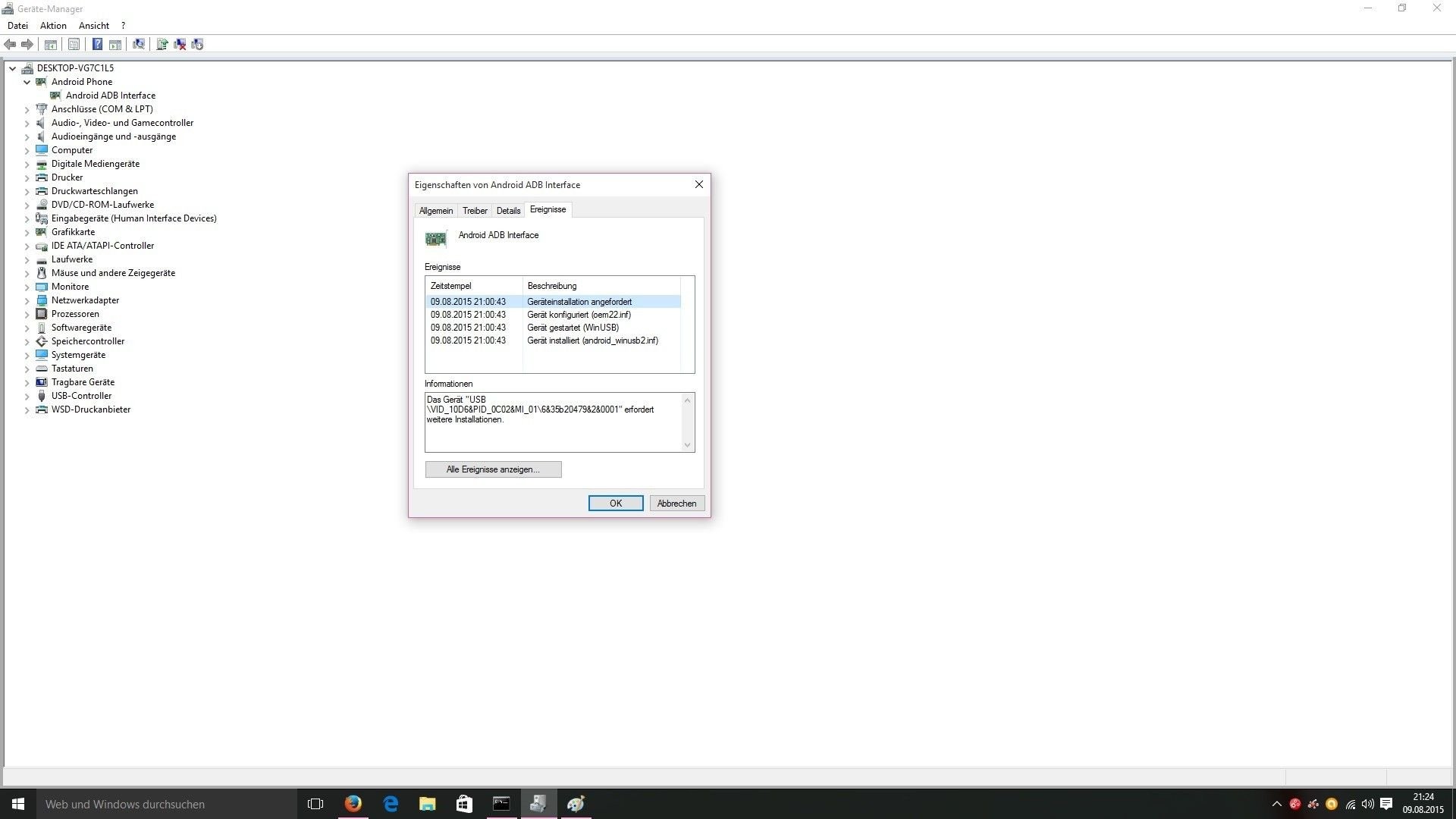Viewport: 1456px width, 819px height.
Task: Select the Gerät installiert (android_winusb2.inf) event
Action: coord(554,340)
